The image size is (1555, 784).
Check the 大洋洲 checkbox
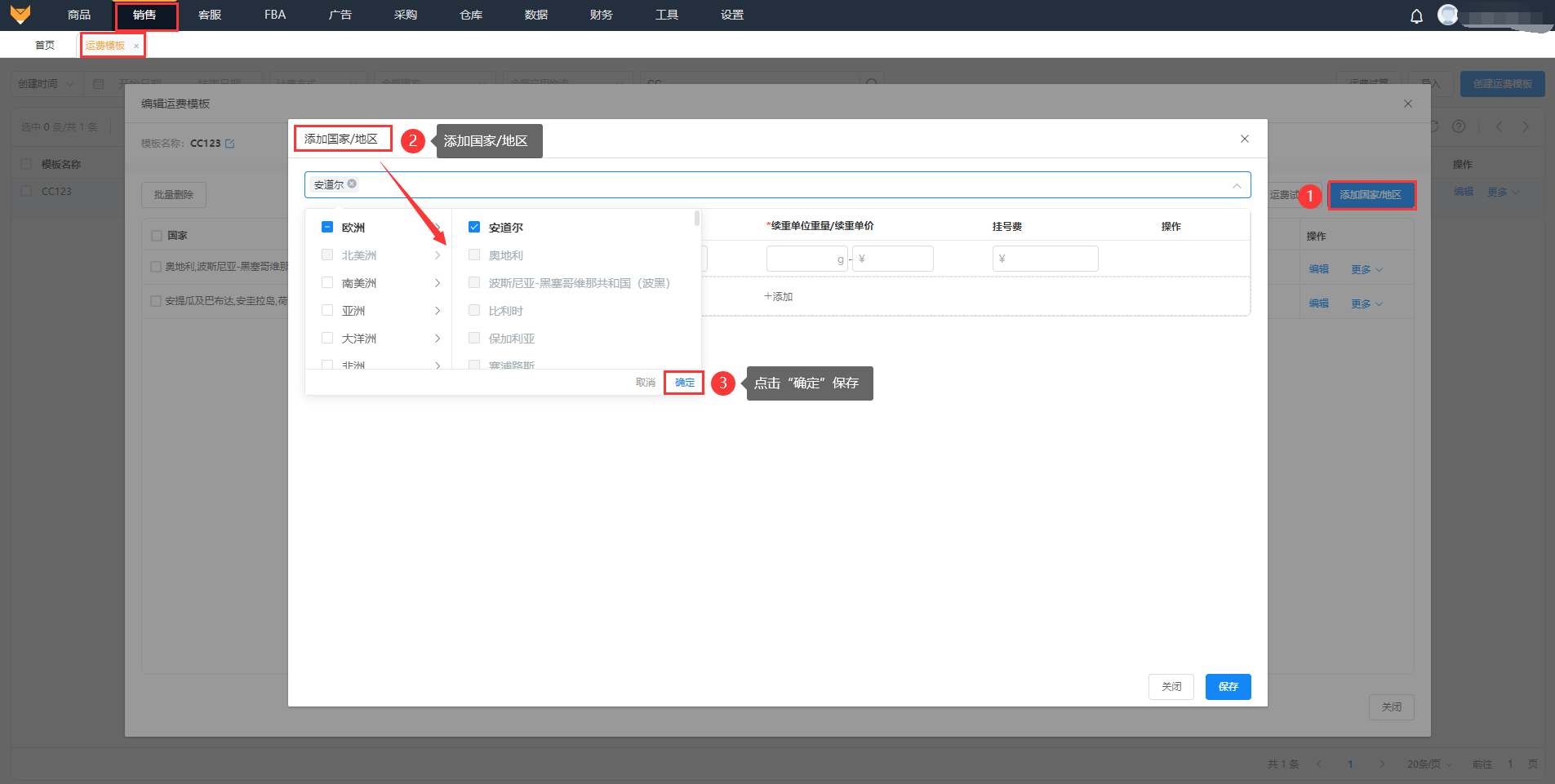pyautogui.click(x=327, y=338)
